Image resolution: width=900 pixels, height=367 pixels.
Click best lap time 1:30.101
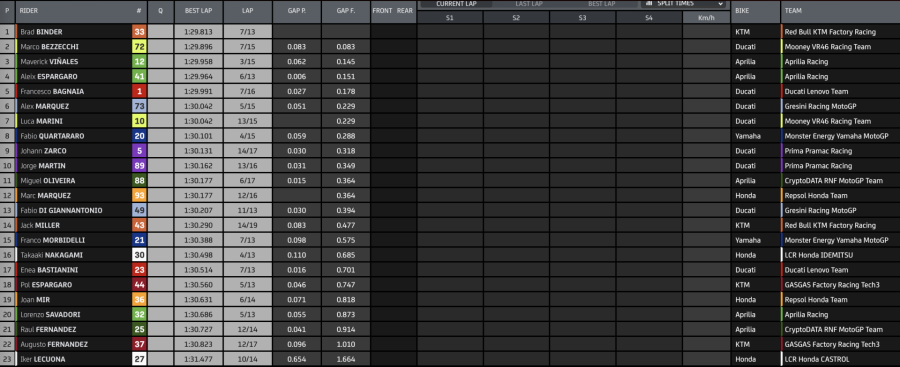pyautogui.click(x=198, y=136)
